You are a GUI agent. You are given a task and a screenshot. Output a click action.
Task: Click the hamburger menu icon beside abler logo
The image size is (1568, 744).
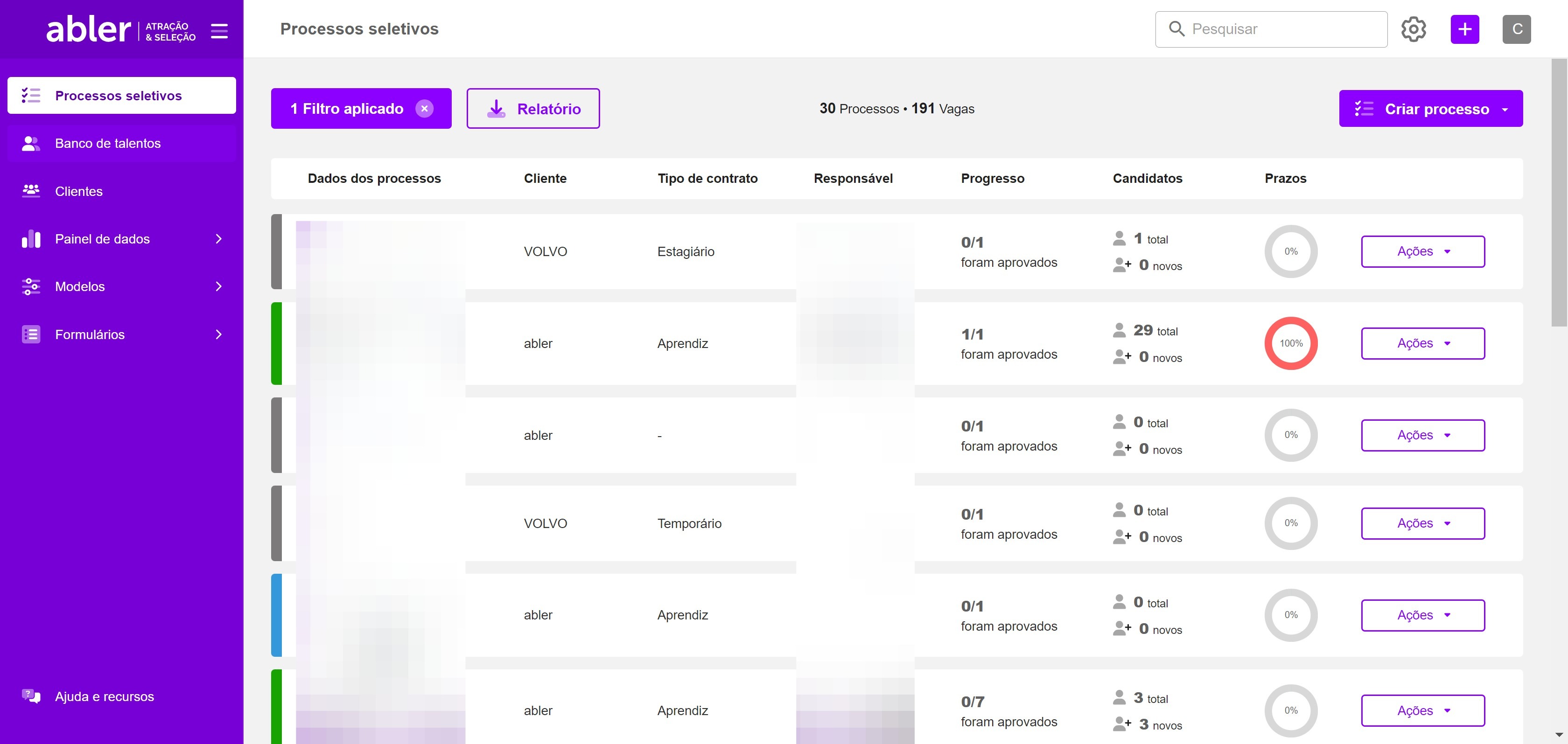point(219,31)
